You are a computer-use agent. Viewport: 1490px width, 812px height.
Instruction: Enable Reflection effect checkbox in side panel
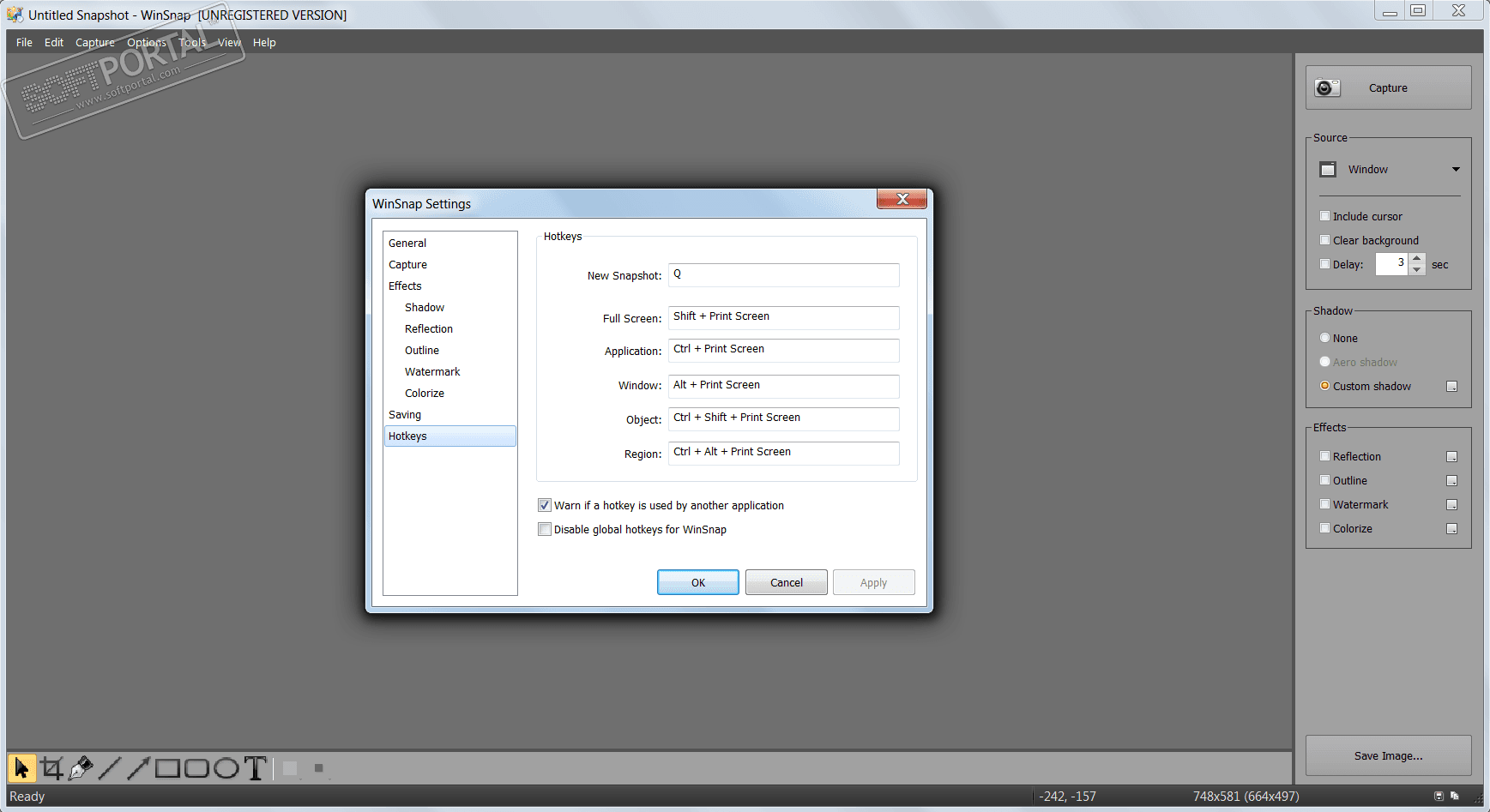[1324, 456]
